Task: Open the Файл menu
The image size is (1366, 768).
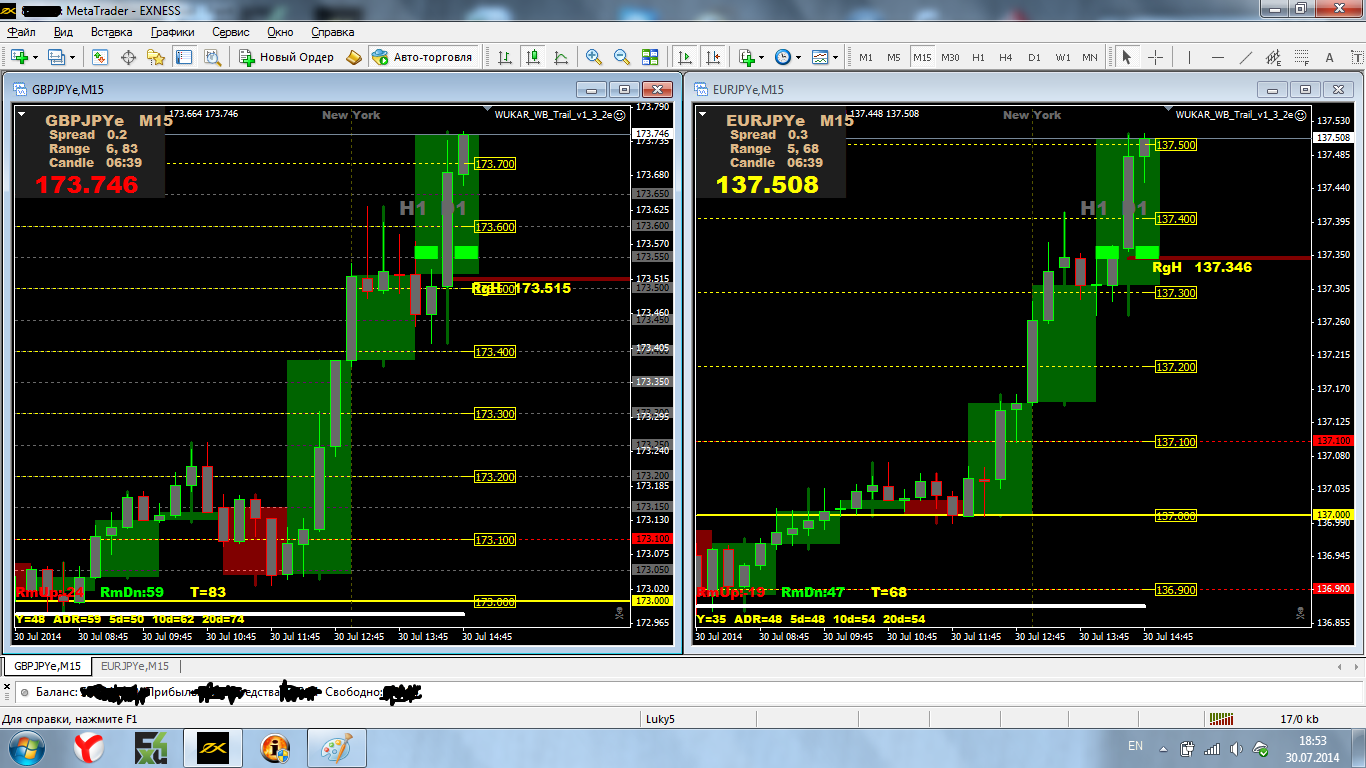Action: coord(21,32)
